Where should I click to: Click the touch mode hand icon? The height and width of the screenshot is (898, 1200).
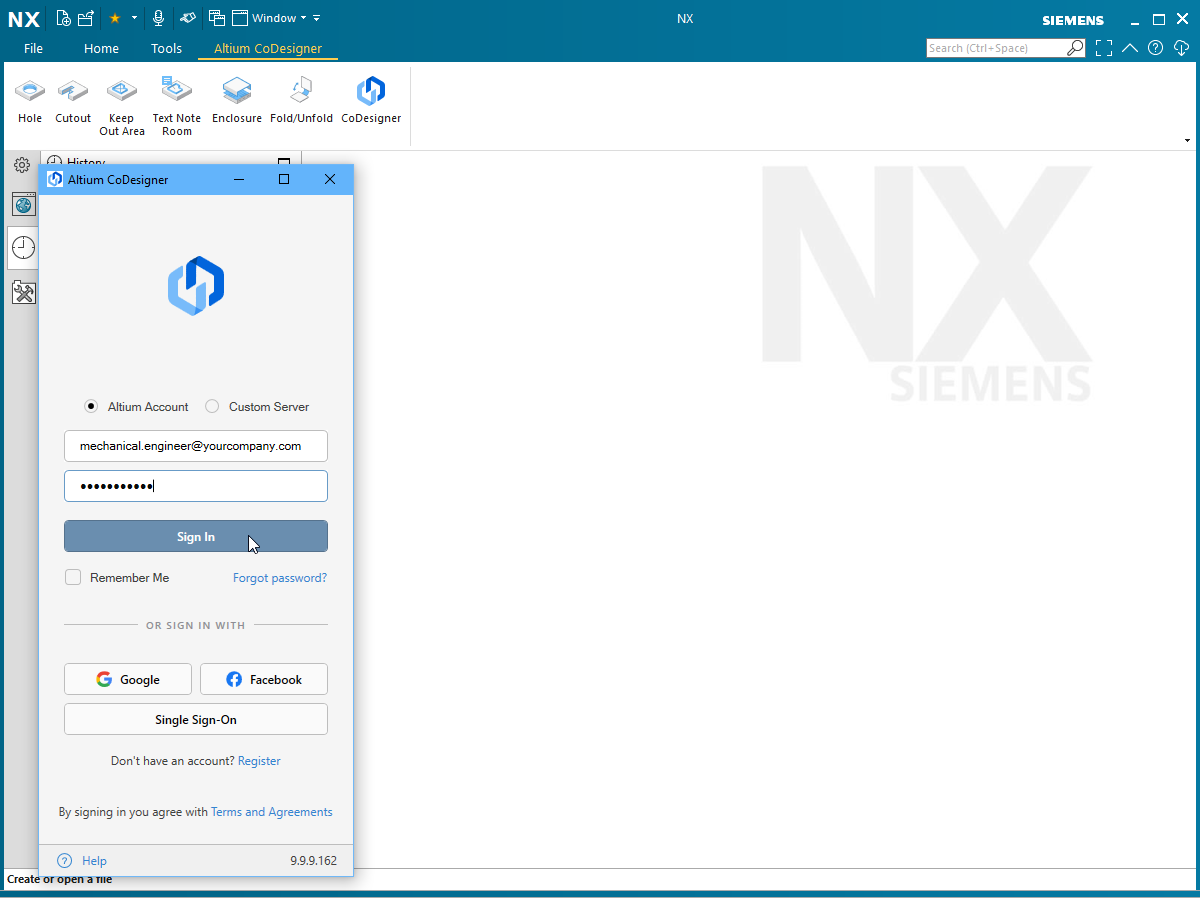pos(187,18)
